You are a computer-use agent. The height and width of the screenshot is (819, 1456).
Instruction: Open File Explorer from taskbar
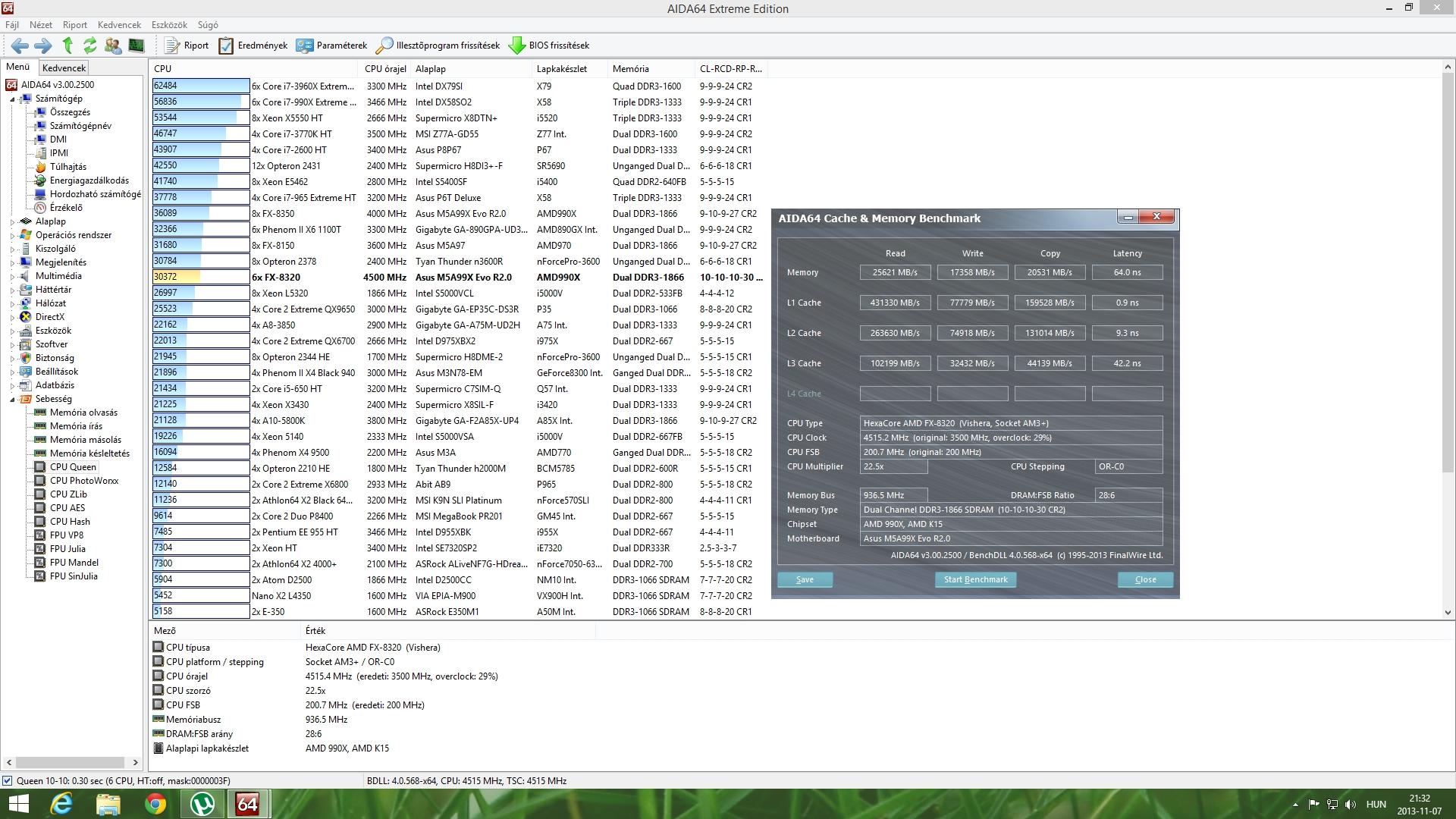coord(108,804)
